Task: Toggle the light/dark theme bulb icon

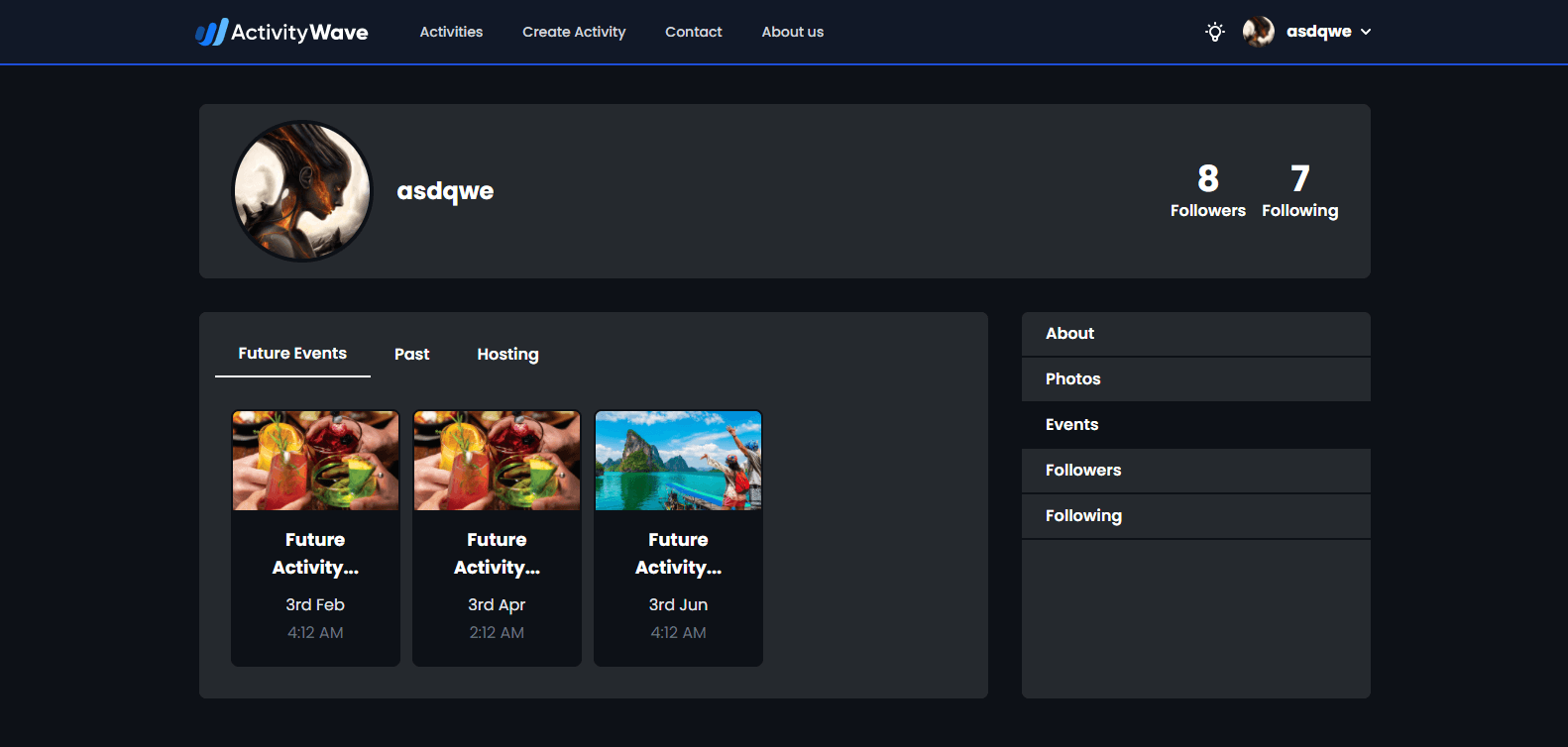Action: (x=1215, y=32)
